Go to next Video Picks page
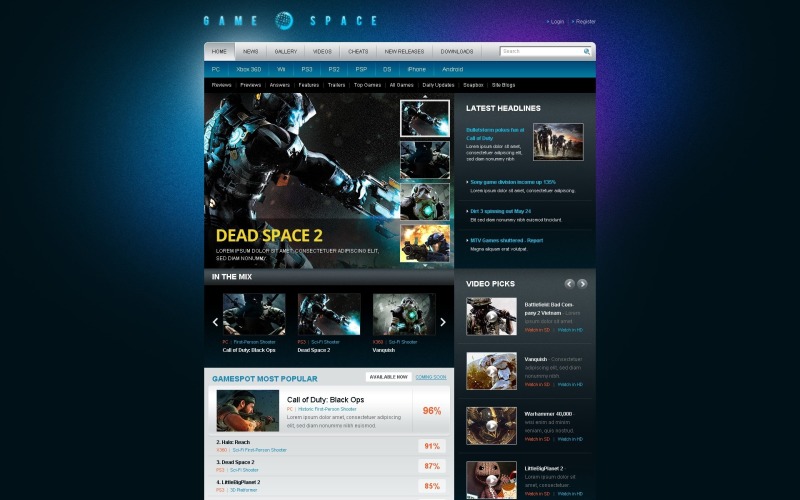The height and width of the screenshot is (500, 800). coord(583,284)
